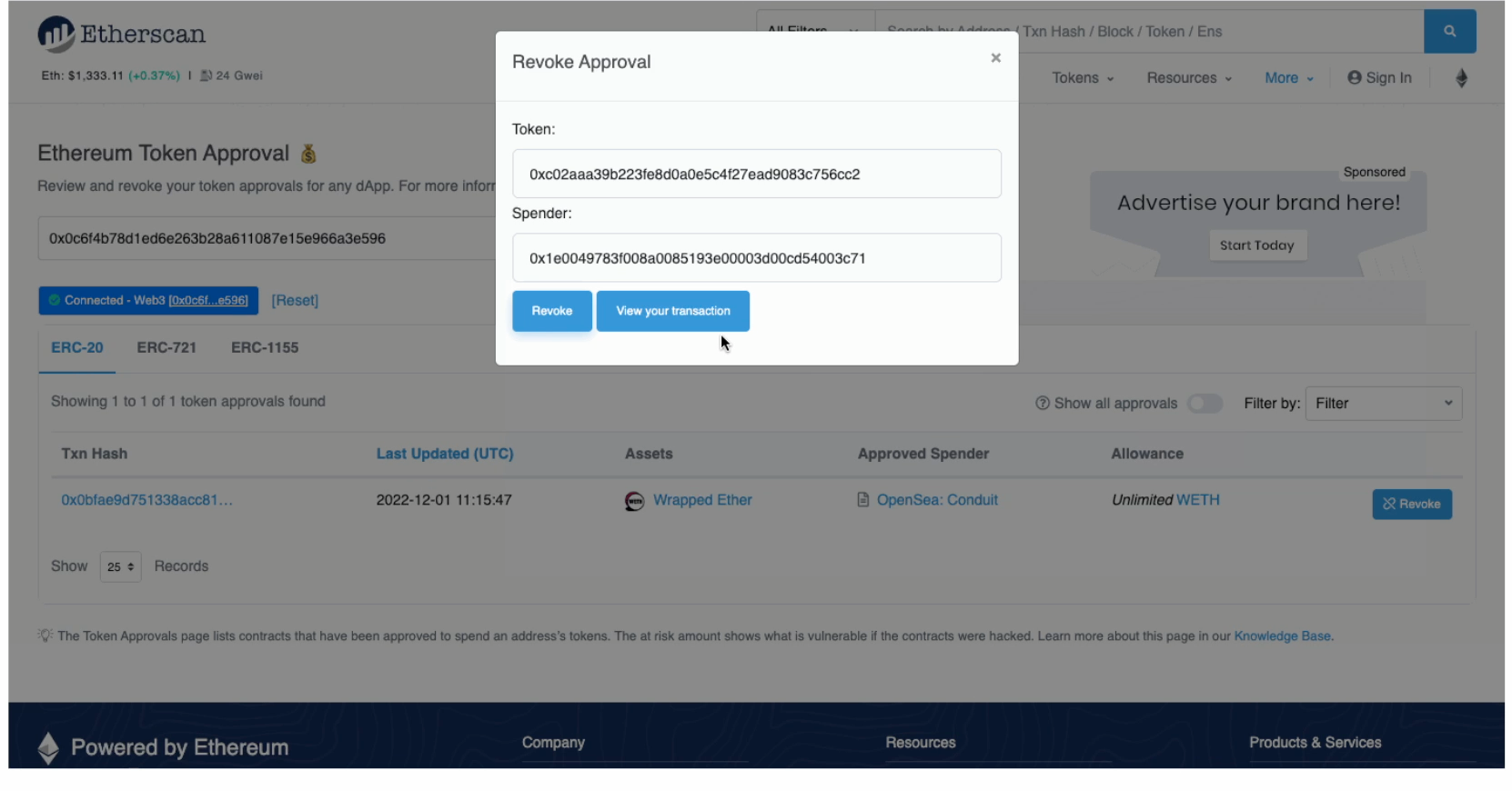Click the 24 Gwei gas price text
Image resolution: width=1512 pixels, height=791 pixels.
coord(239,75)
